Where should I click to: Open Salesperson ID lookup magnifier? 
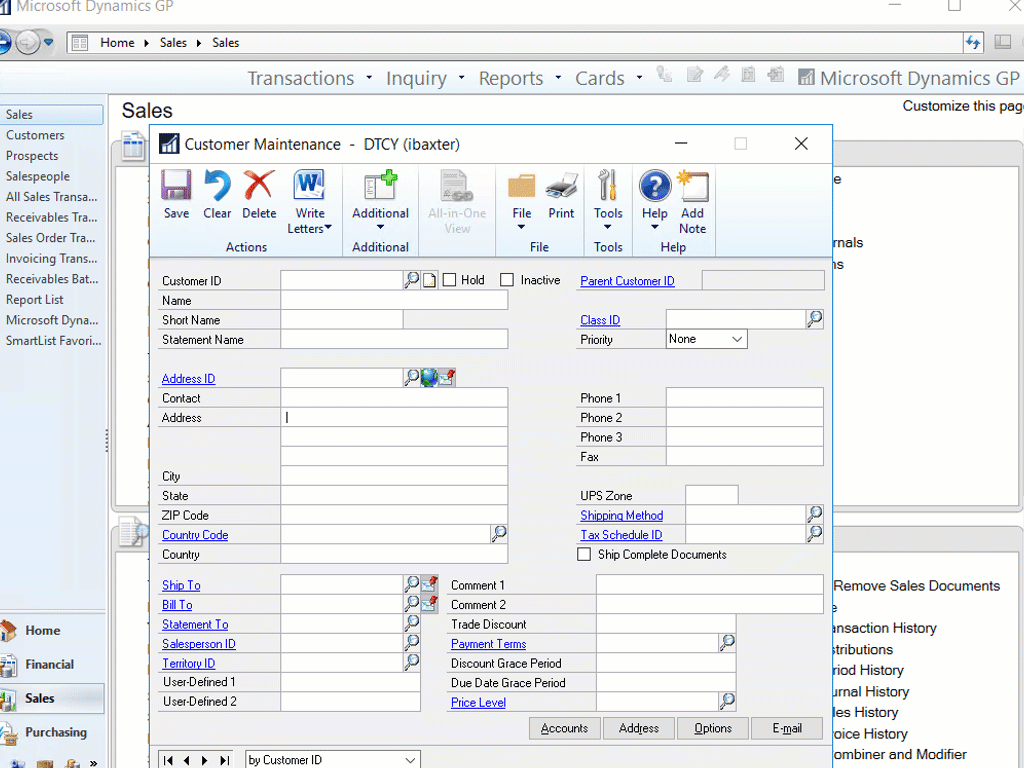pos(412,643)
